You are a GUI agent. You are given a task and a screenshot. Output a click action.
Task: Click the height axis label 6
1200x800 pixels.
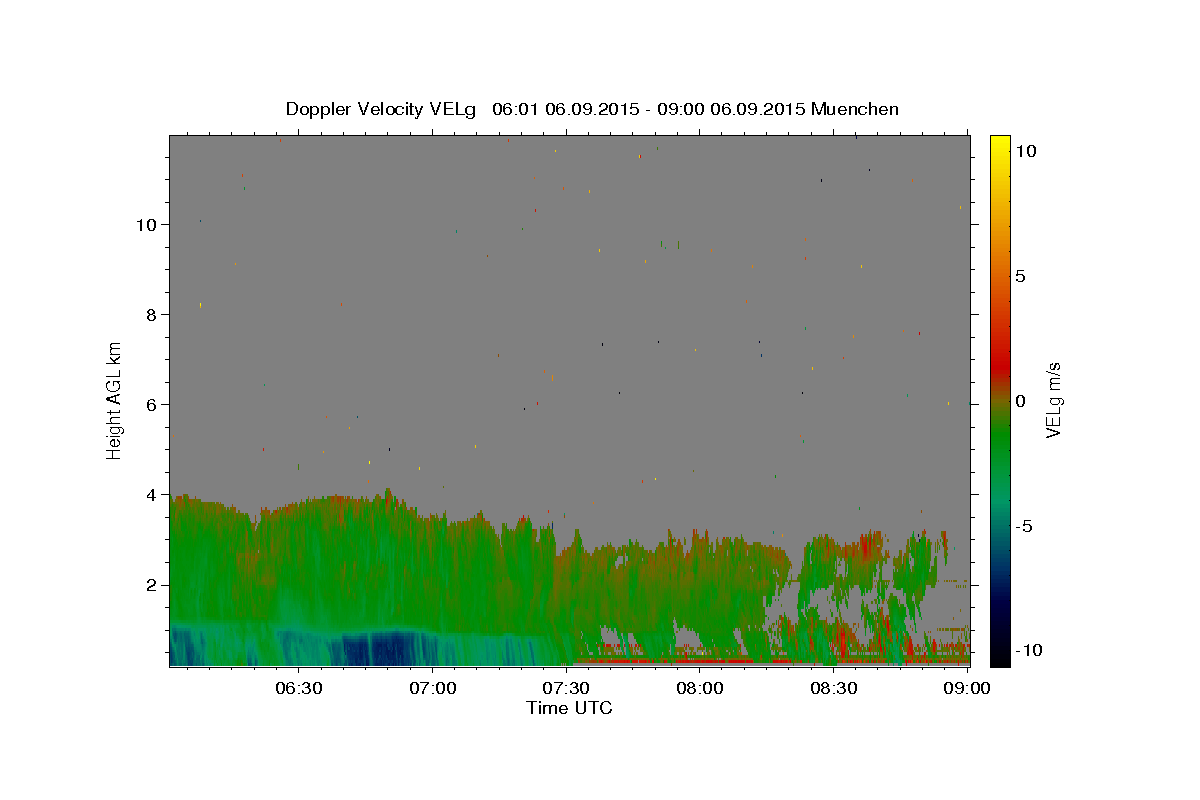click(x=151, y=404)
